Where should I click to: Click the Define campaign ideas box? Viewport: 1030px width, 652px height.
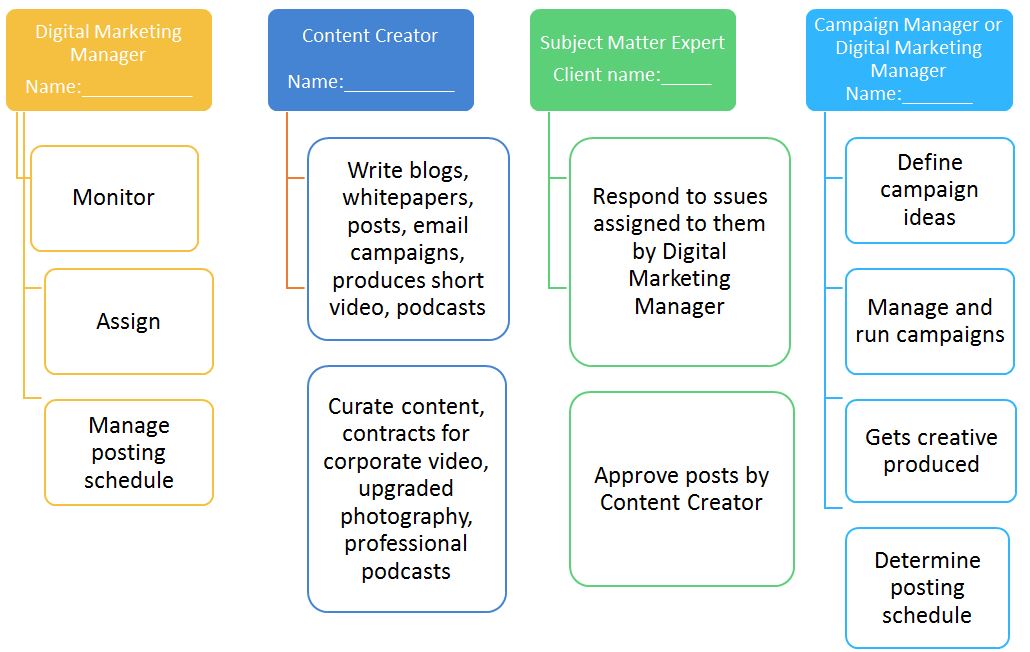pos(929,190)
